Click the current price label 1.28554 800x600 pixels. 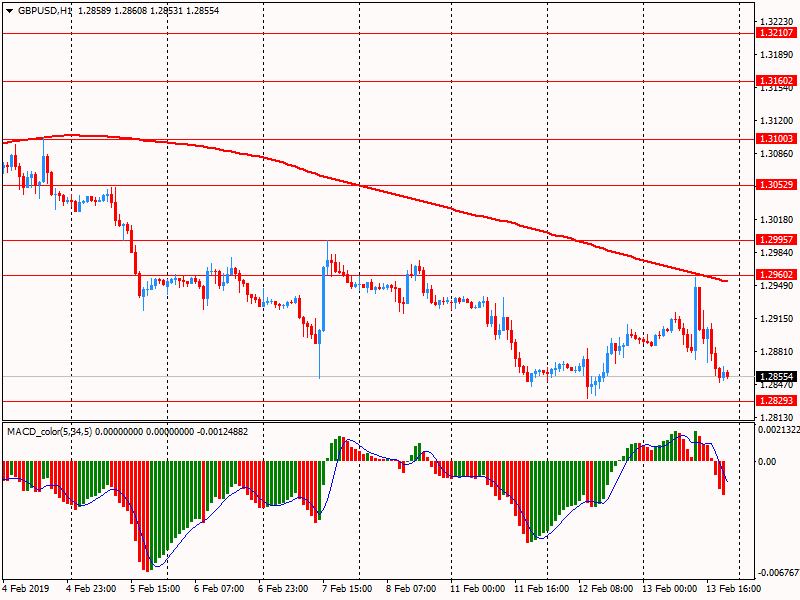pos(776,377)
